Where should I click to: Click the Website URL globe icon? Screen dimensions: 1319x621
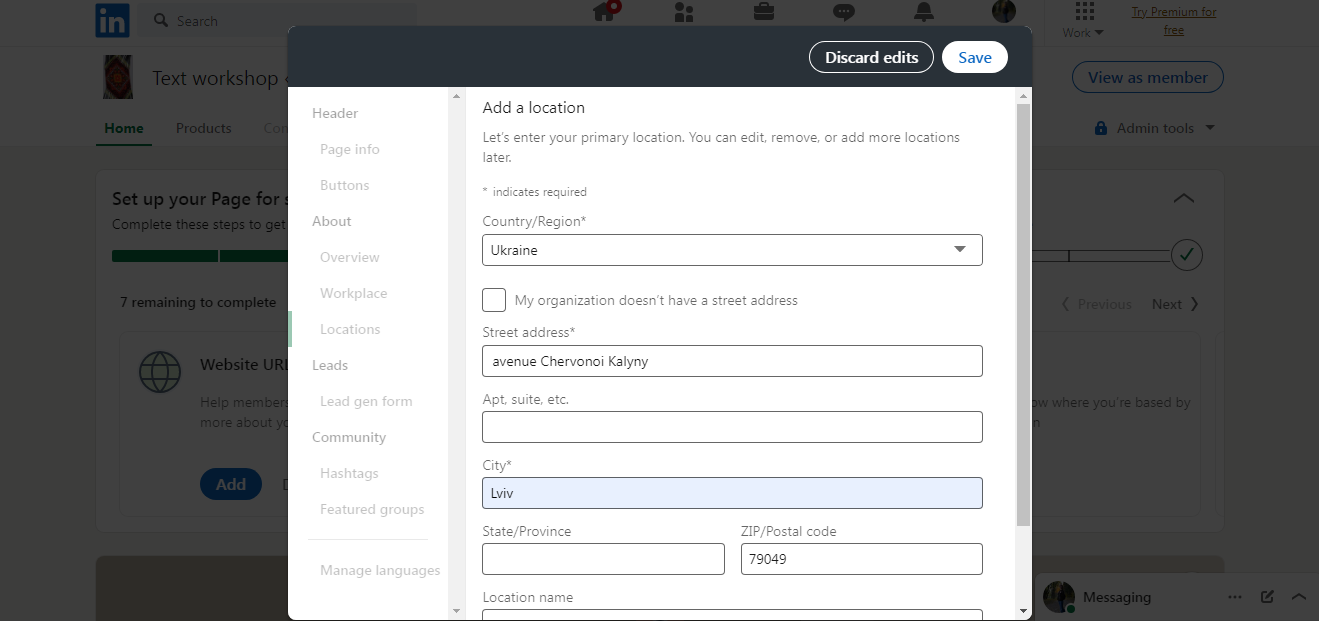click(x=160, y=372)
